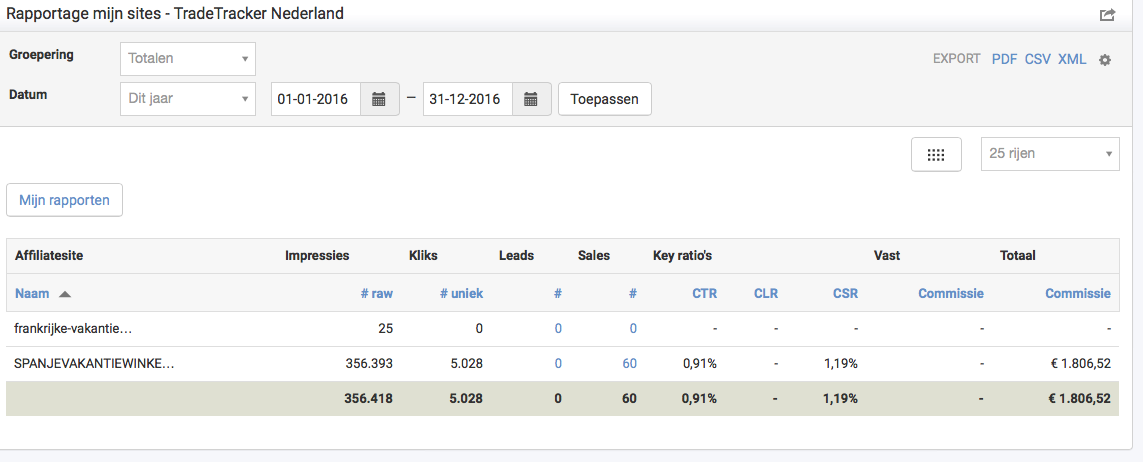The image size is (1143, 462).
Task: Sort by Leads '#' column header
Action: click(558, 294)
